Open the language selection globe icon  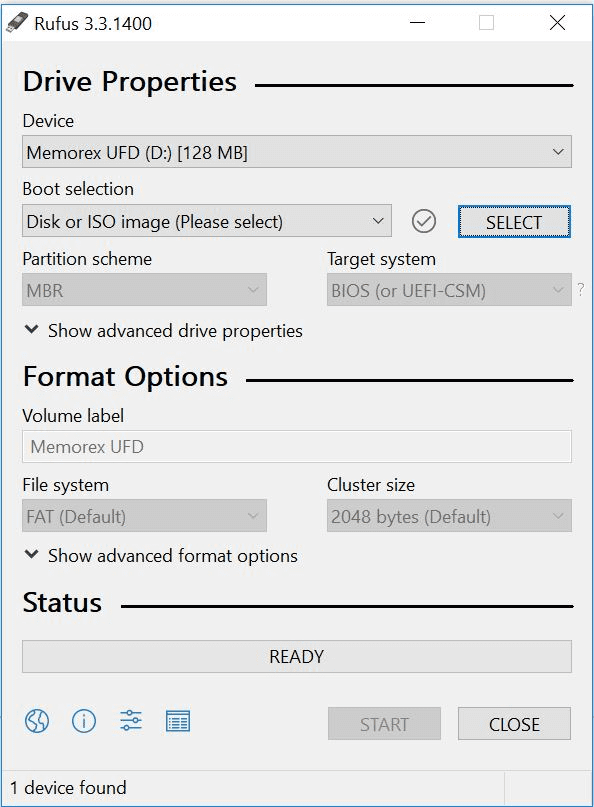pyautogui.click(x=37, y=720)
